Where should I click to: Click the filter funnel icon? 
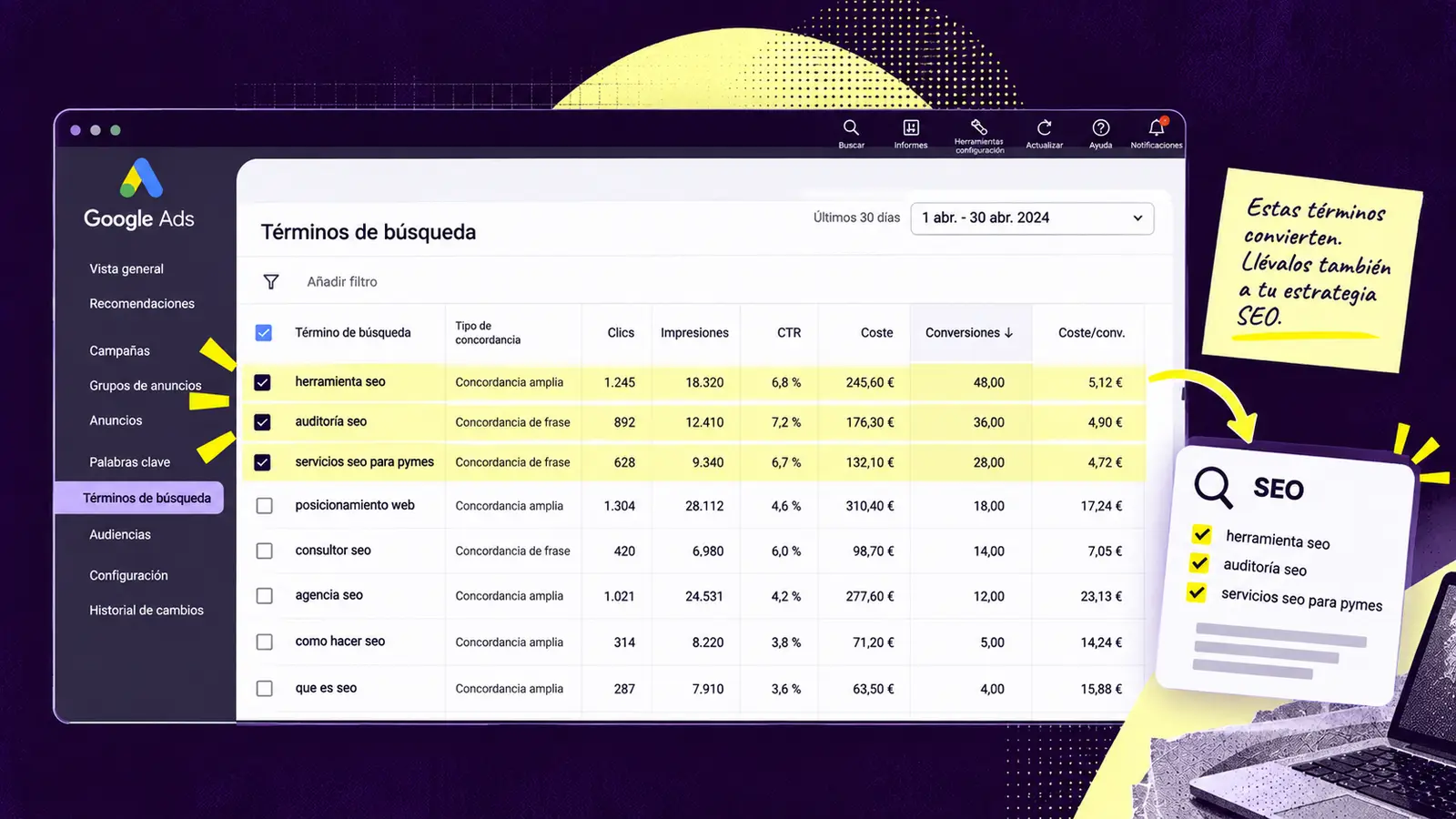tap(271, 282)
